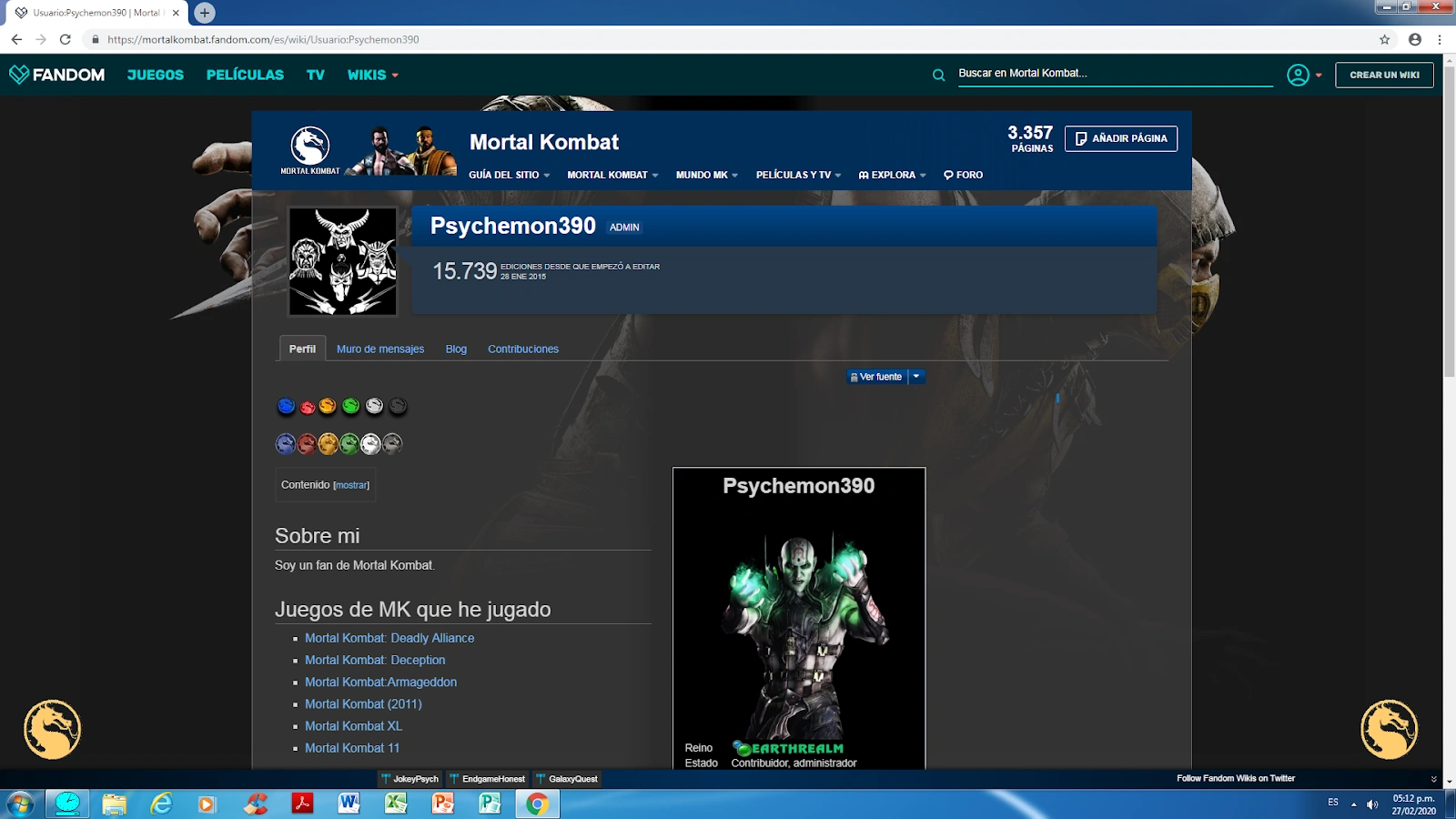Click the blue dragon badge in second row
The height and width of the screenshot is (819, 1456).
point(286,444)
